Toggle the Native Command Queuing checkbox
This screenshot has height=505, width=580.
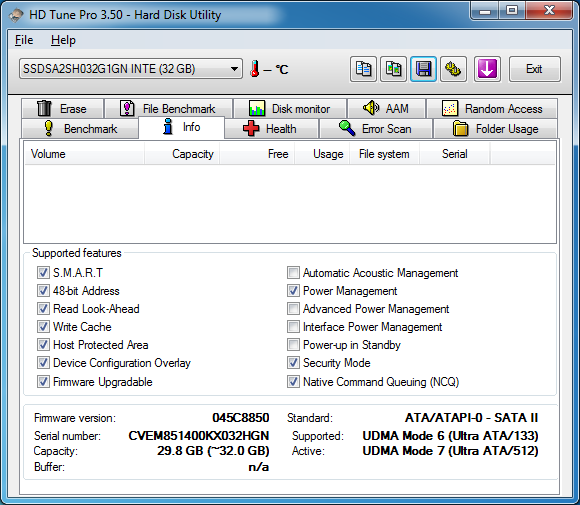click(293, 382)
